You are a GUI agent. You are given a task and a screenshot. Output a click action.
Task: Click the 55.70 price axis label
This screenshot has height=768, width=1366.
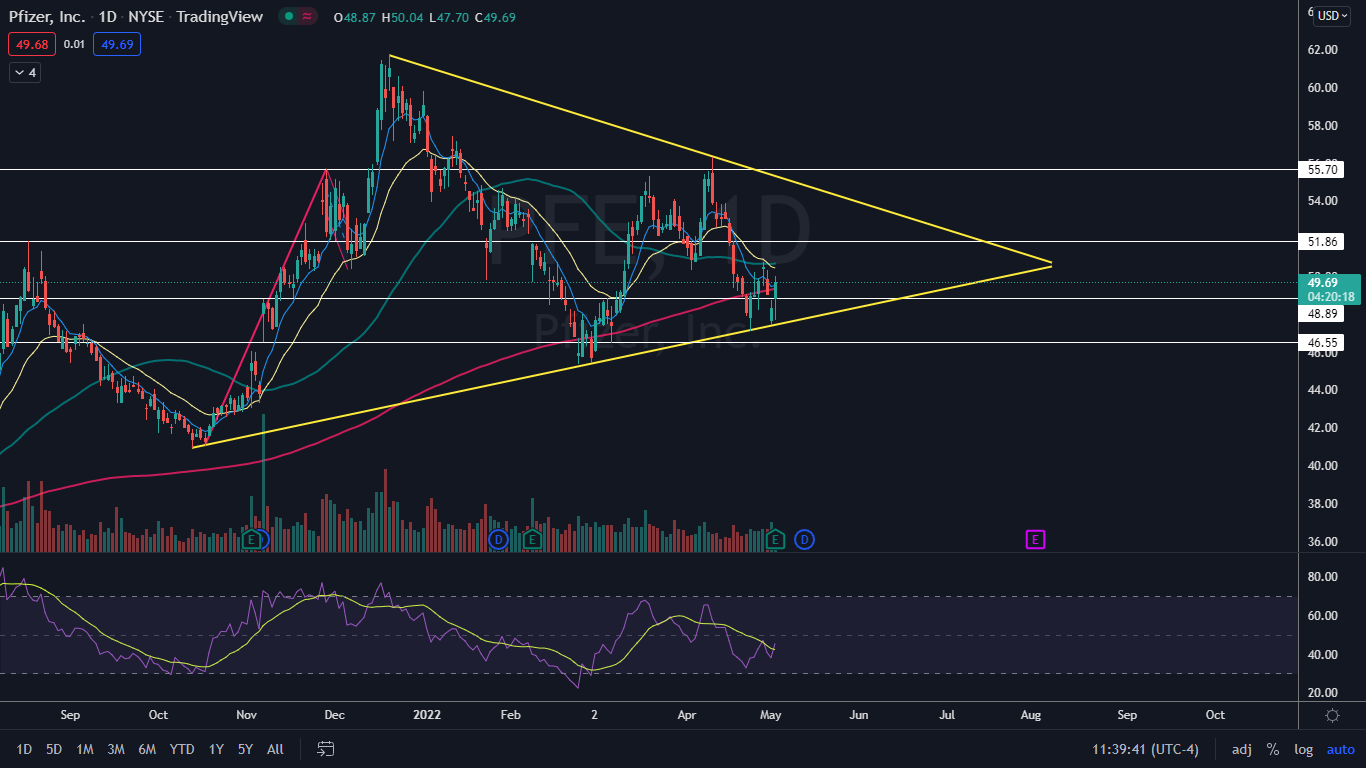[x=1323, y=170]
